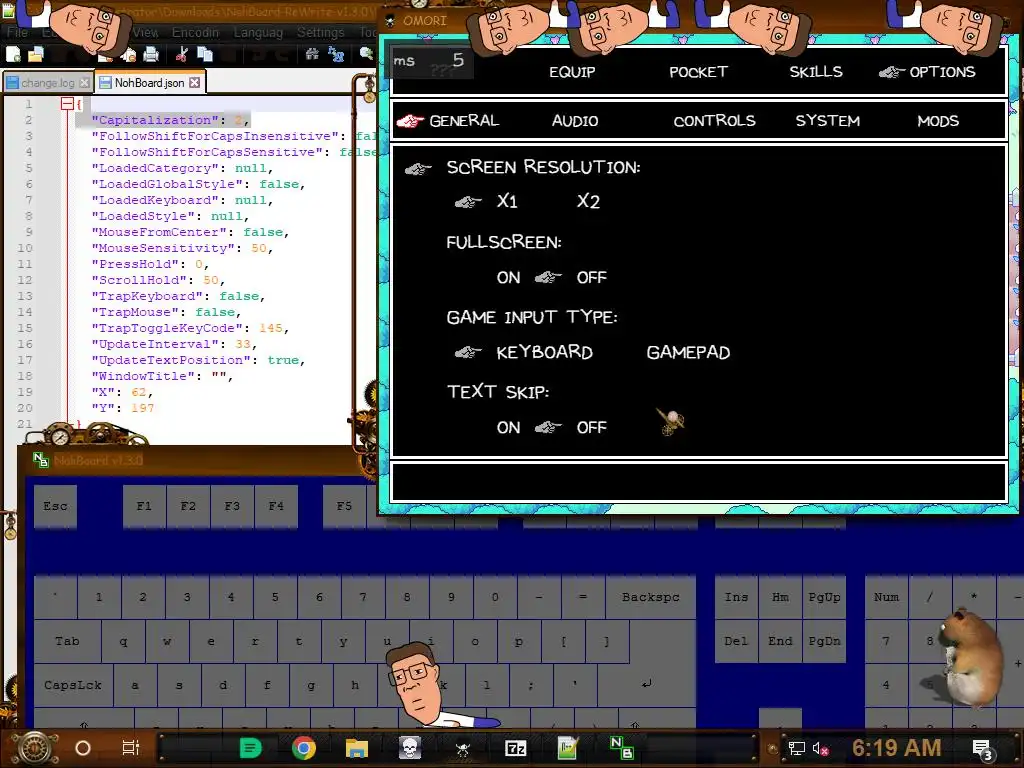Image resolution: width=1024 pixels, height=768 pixels.
Task: Open the SKILLS menu in OMORI
Action: click(816, 72)
